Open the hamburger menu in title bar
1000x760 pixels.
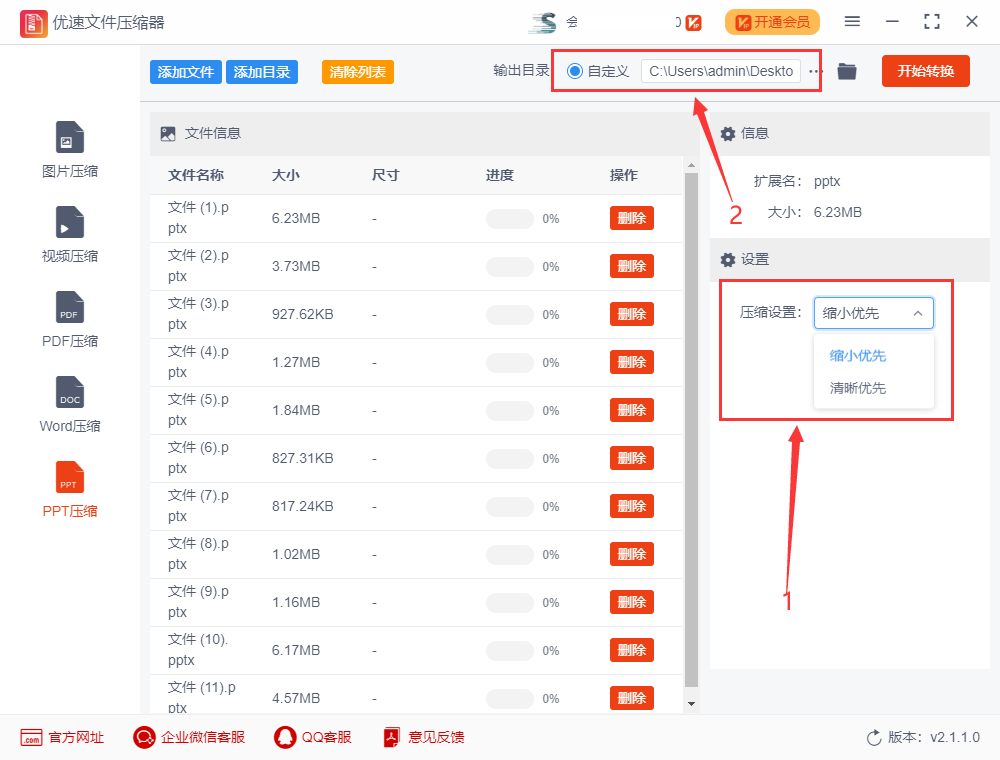[852, 22]
